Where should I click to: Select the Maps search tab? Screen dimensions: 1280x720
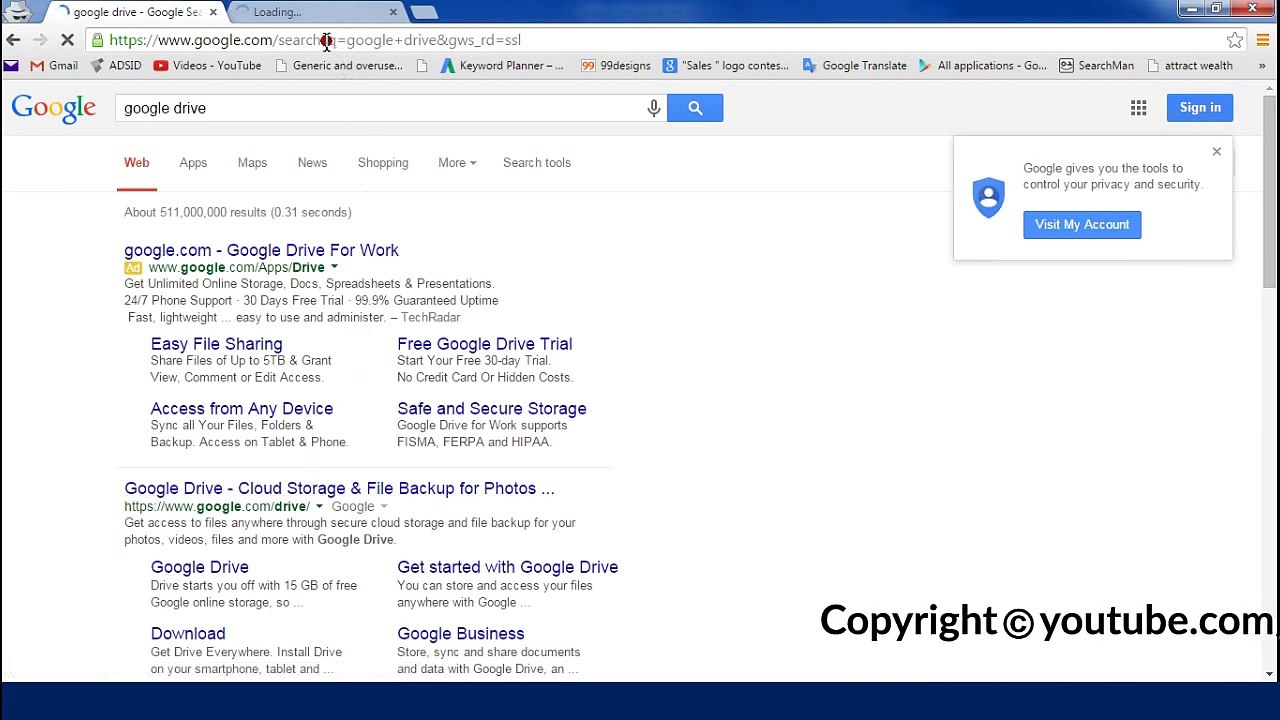pos(252,163)
